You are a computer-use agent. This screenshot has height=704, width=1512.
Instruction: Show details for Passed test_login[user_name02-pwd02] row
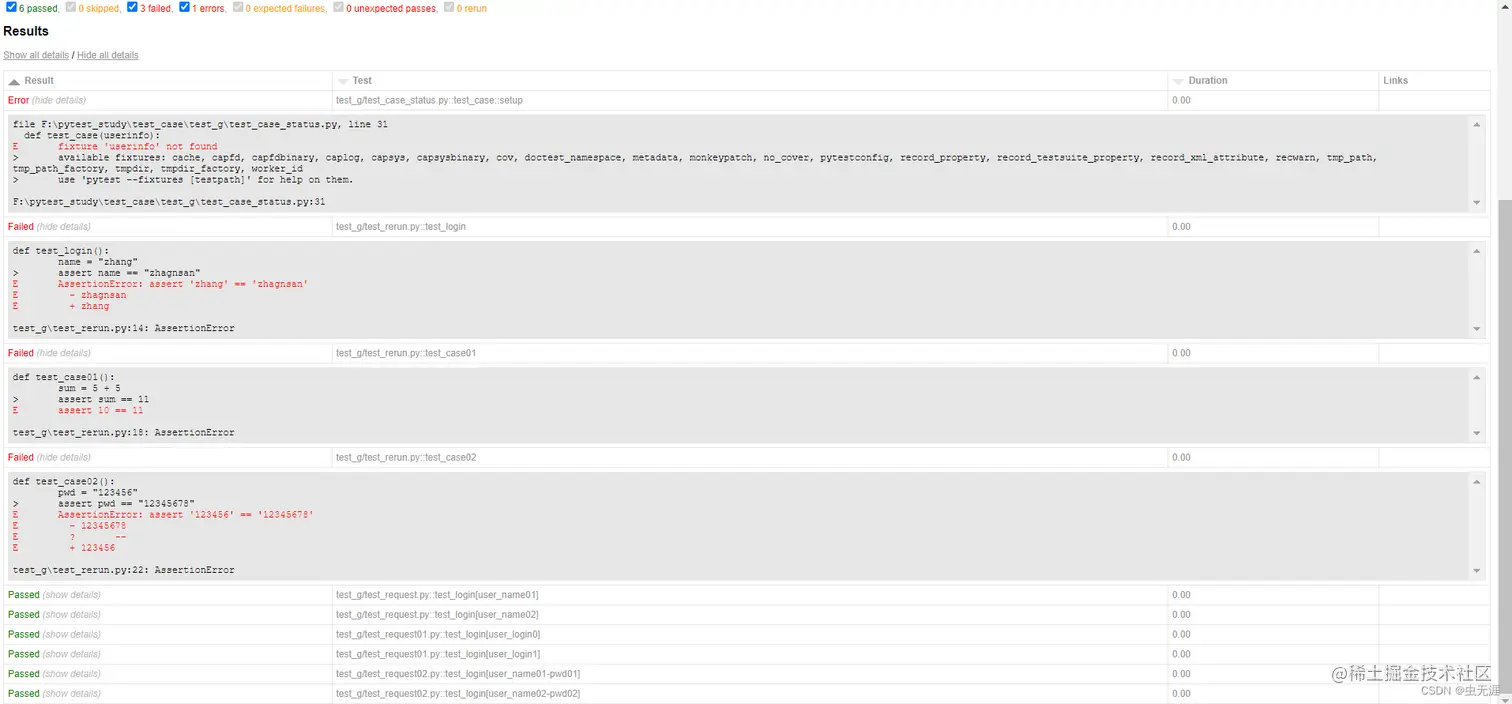[x=71, y=693]
